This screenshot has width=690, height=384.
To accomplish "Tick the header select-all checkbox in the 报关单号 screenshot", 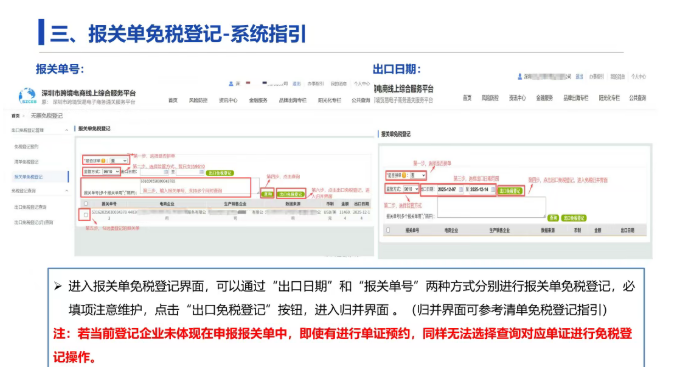I will pos(86,204).
